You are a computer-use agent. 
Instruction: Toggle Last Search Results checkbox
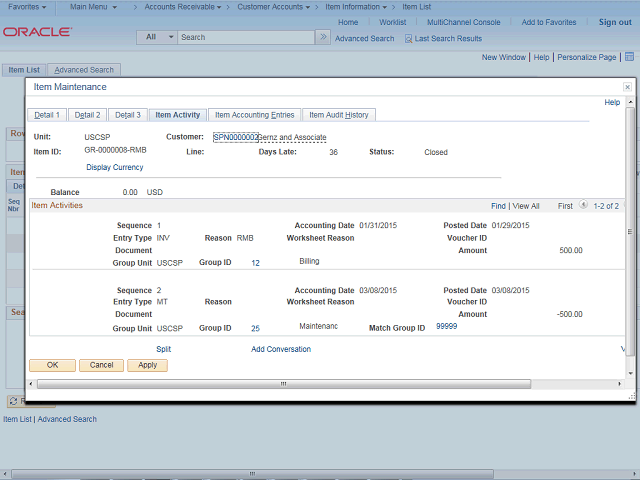point(408,38)
